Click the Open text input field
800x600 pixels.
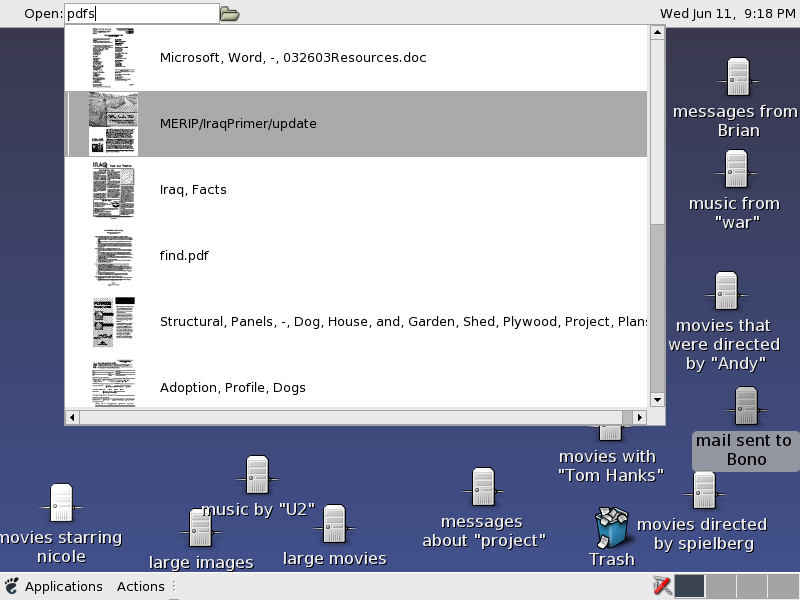coord(141,14)
